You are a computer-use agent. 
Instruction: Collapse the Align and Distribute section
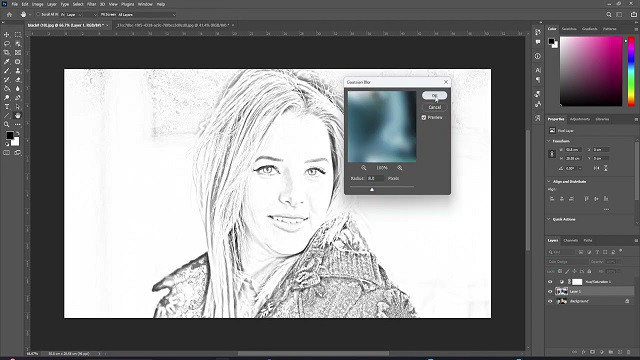549,181
